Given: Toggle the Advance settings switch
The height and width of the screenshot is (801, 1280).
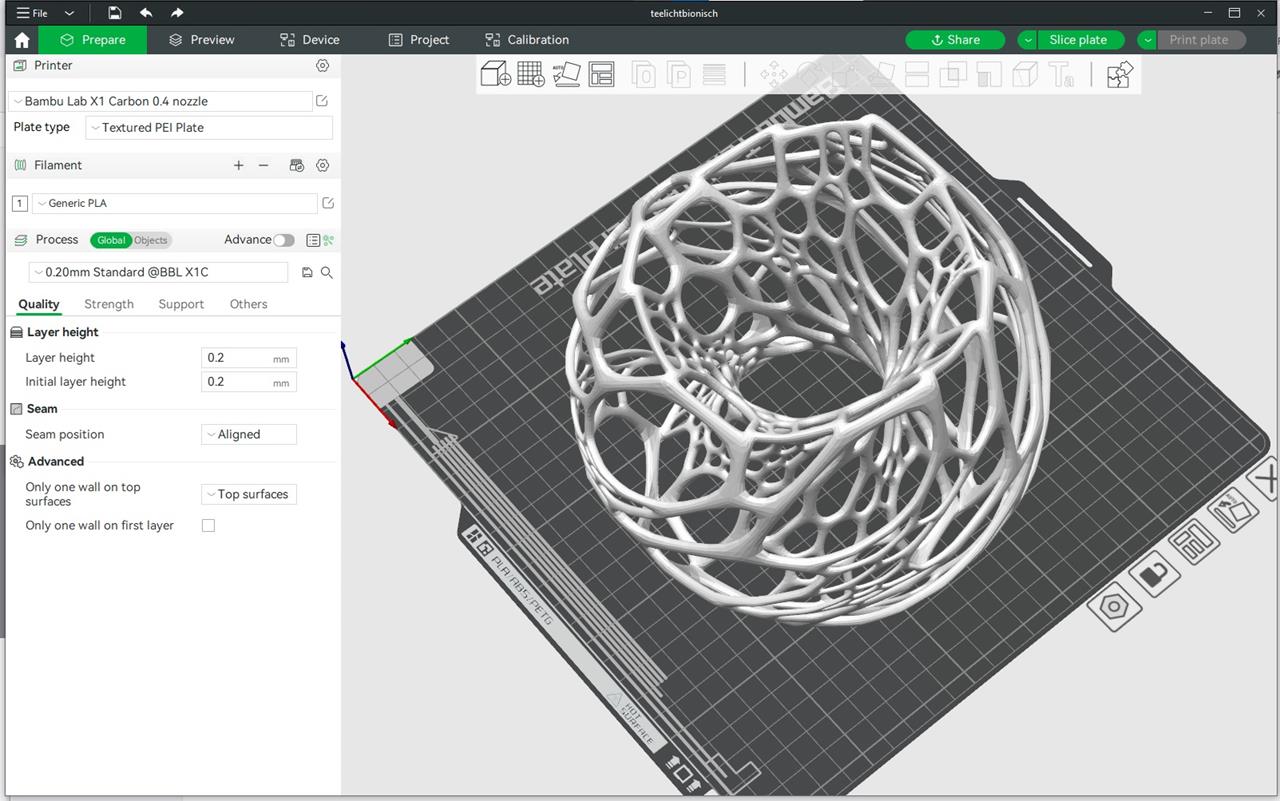Looking at the screenshot, I should [x=284, y=240].
